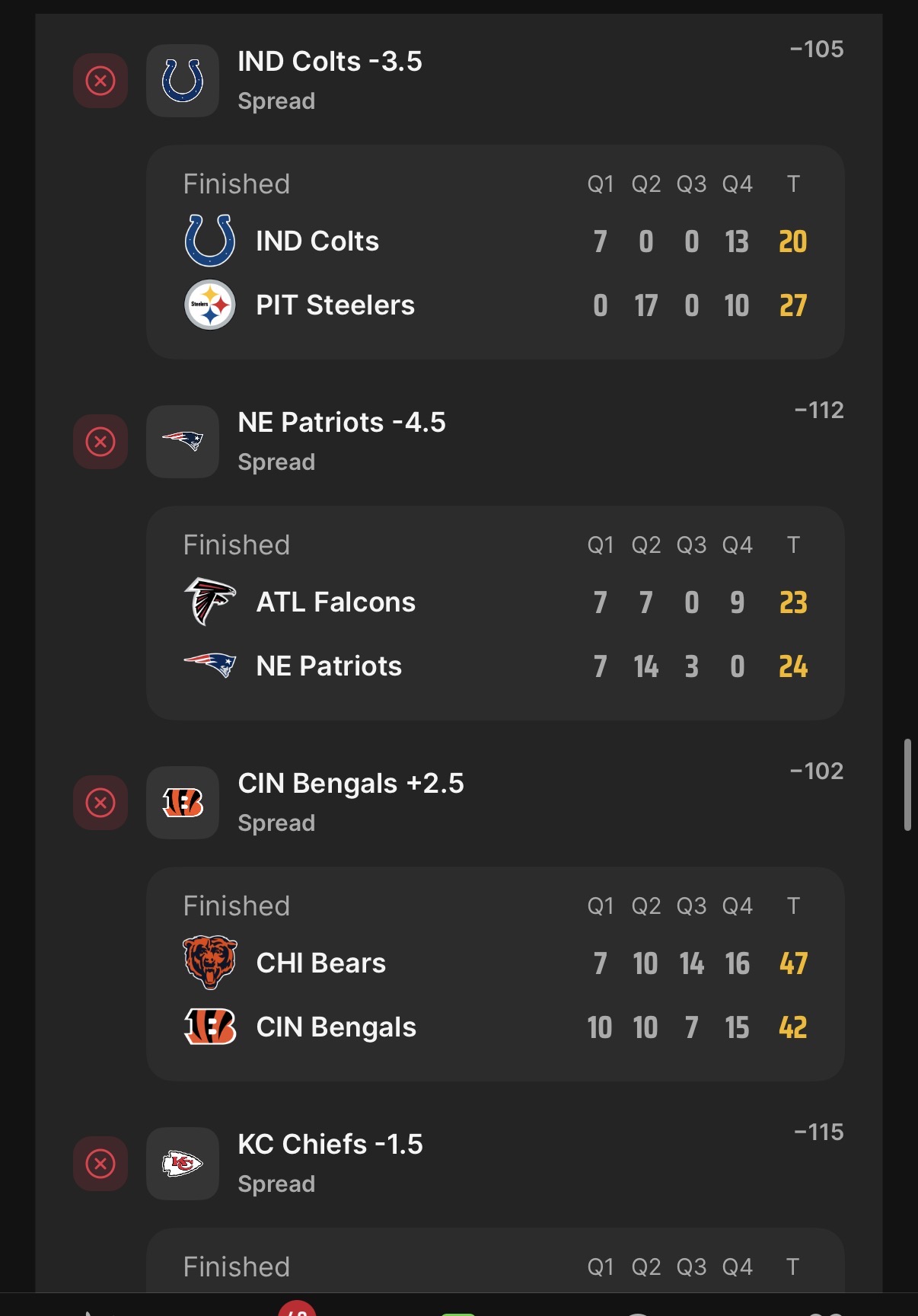918x1316 pixels.
Task: Select the -102 odds on the Bengals bet
Action: pos(817,771)
